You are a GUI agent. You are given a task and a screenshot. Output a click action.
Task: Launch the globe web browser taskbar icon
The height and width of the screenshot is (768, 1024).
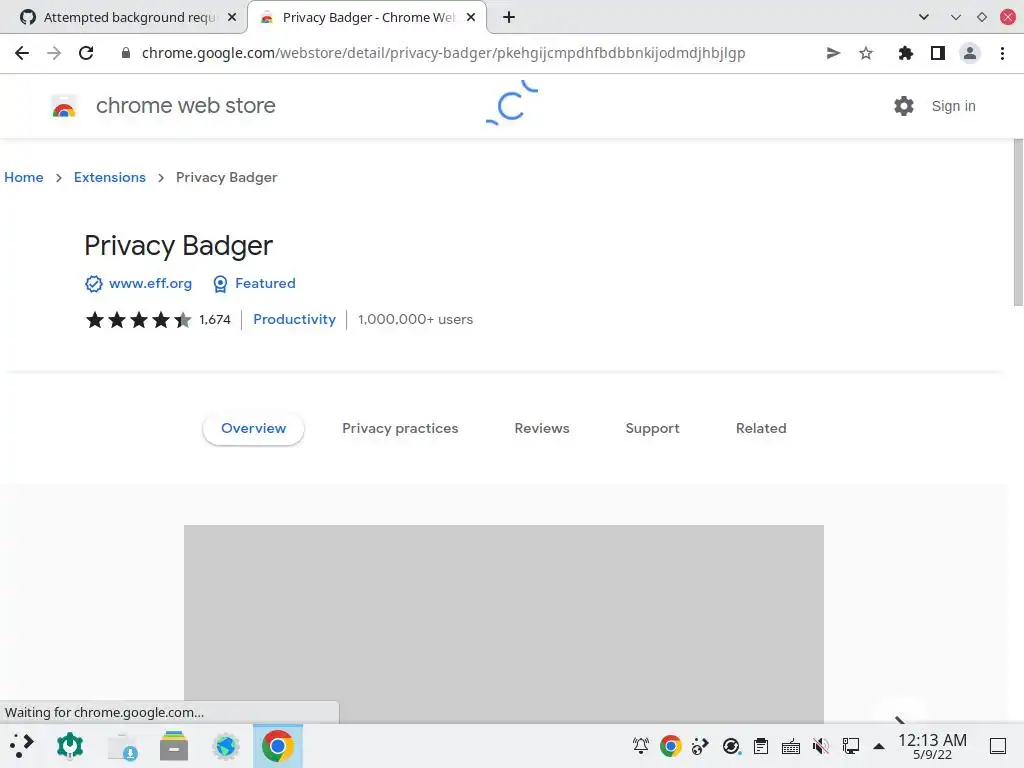tap(226, 746)
